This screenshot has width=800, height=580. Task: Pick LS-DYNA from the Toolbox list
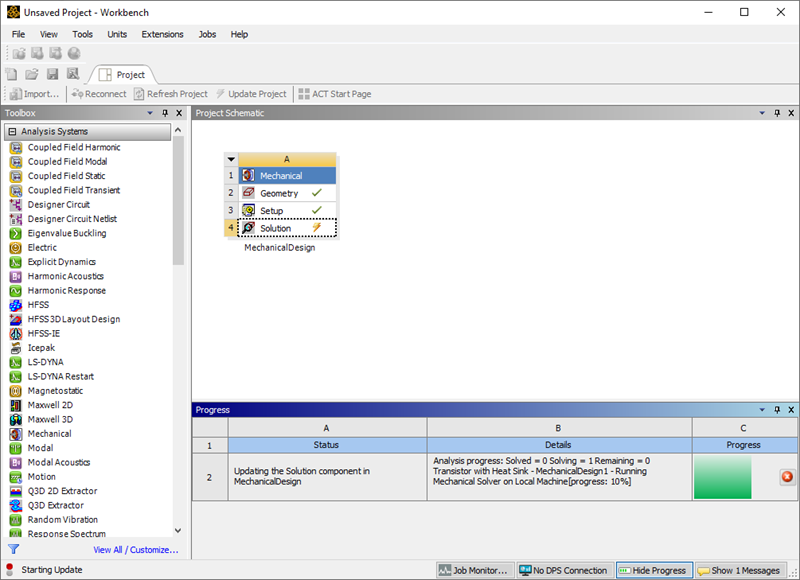(x=47, y=362)
